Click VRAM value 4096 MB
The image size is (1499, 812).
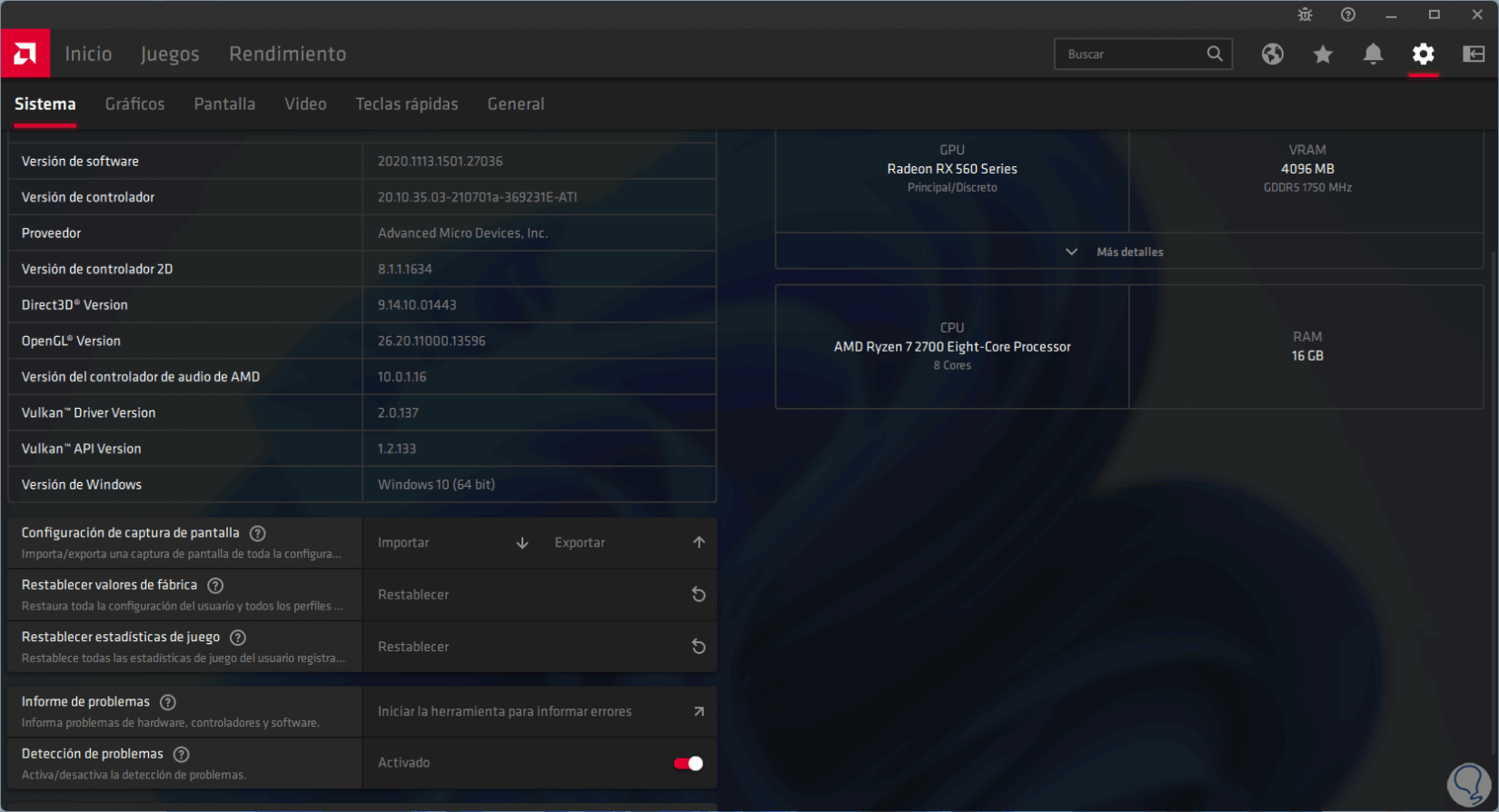[x=1307, y=169]
